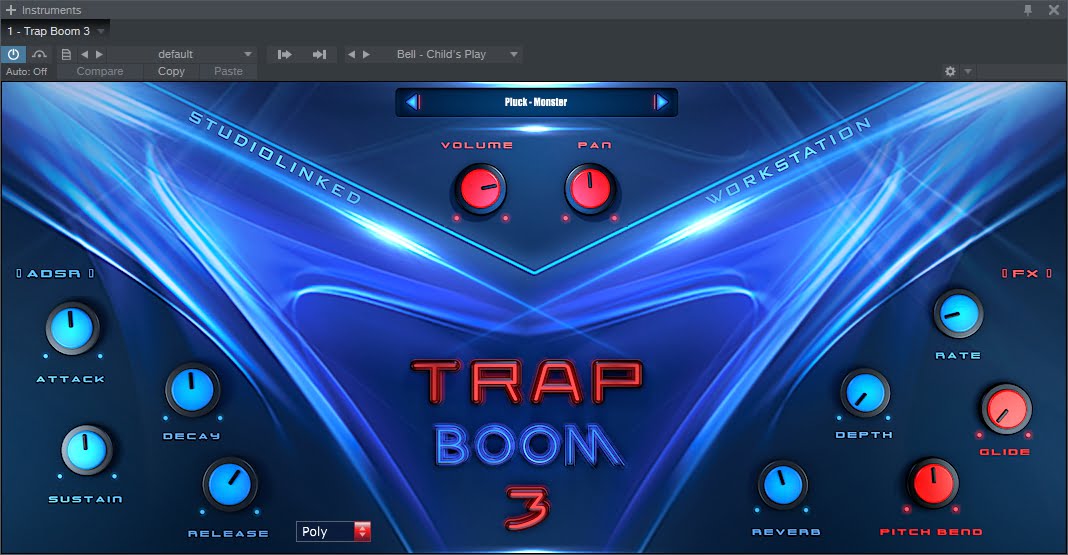Open the gear settings icon
Screen dimensions: 1068x555
(x=950, y=71)
